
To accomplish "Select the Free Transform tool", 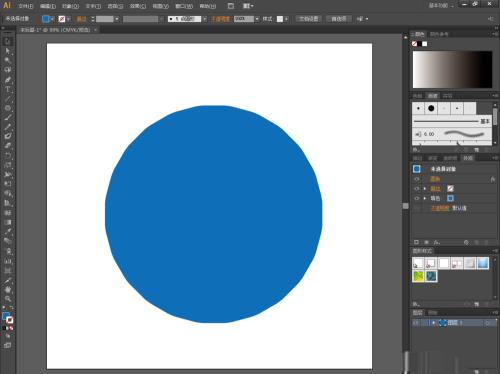I will click(x=8, y=184).
